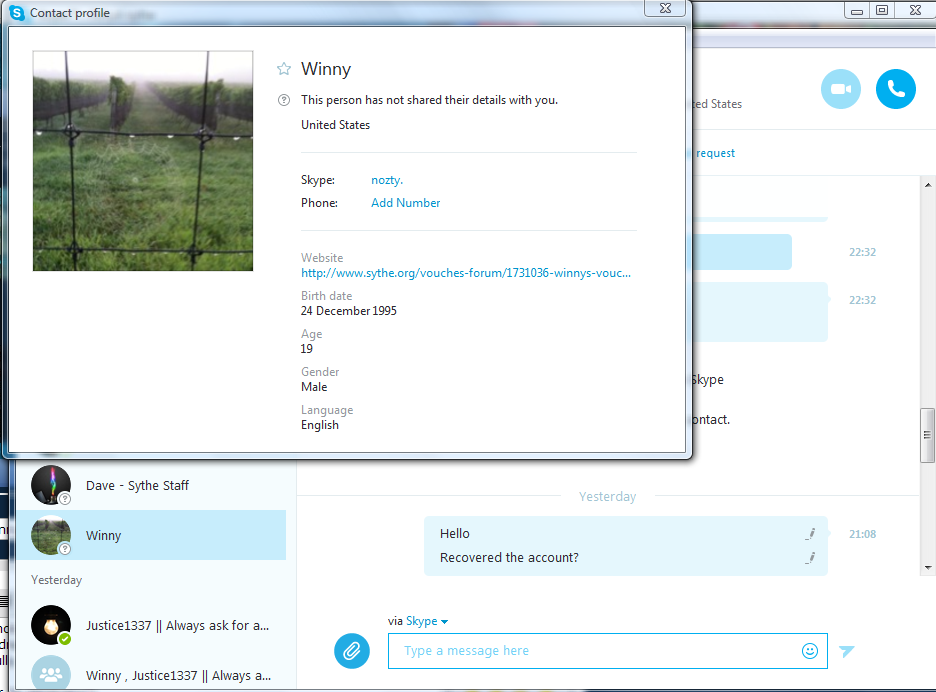Viewport: 936px width, 692px height.
Task: Click the chat scrollbar thumb
Action: [927, 435]
